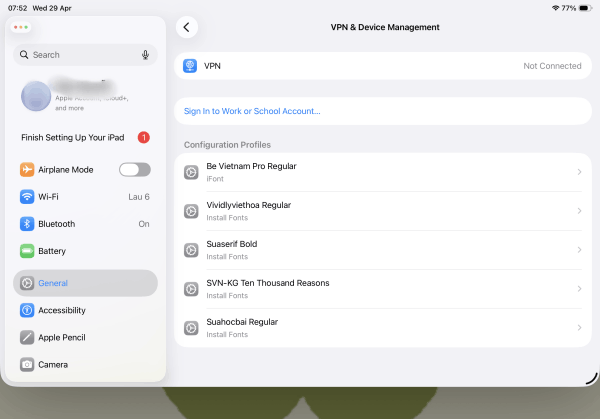Viewport: 600px width, 419px height.
Task: Click the 77% battery percentage
Action: tap(569, 8)
